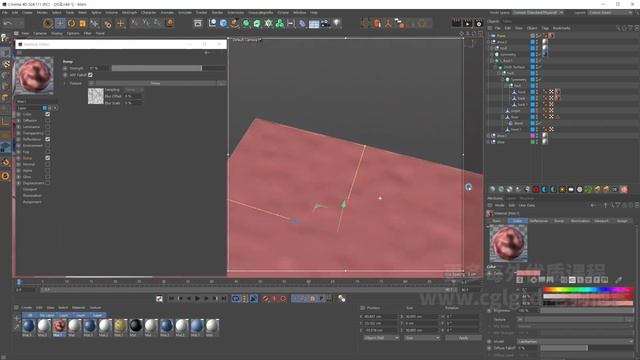Open the viewport Display menu

[57, 33]
